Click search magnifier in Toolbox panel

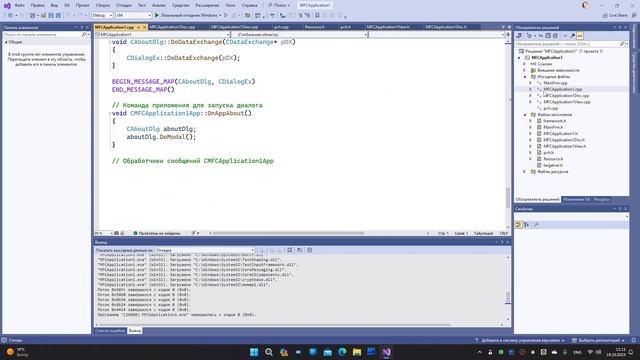[84, 35]
